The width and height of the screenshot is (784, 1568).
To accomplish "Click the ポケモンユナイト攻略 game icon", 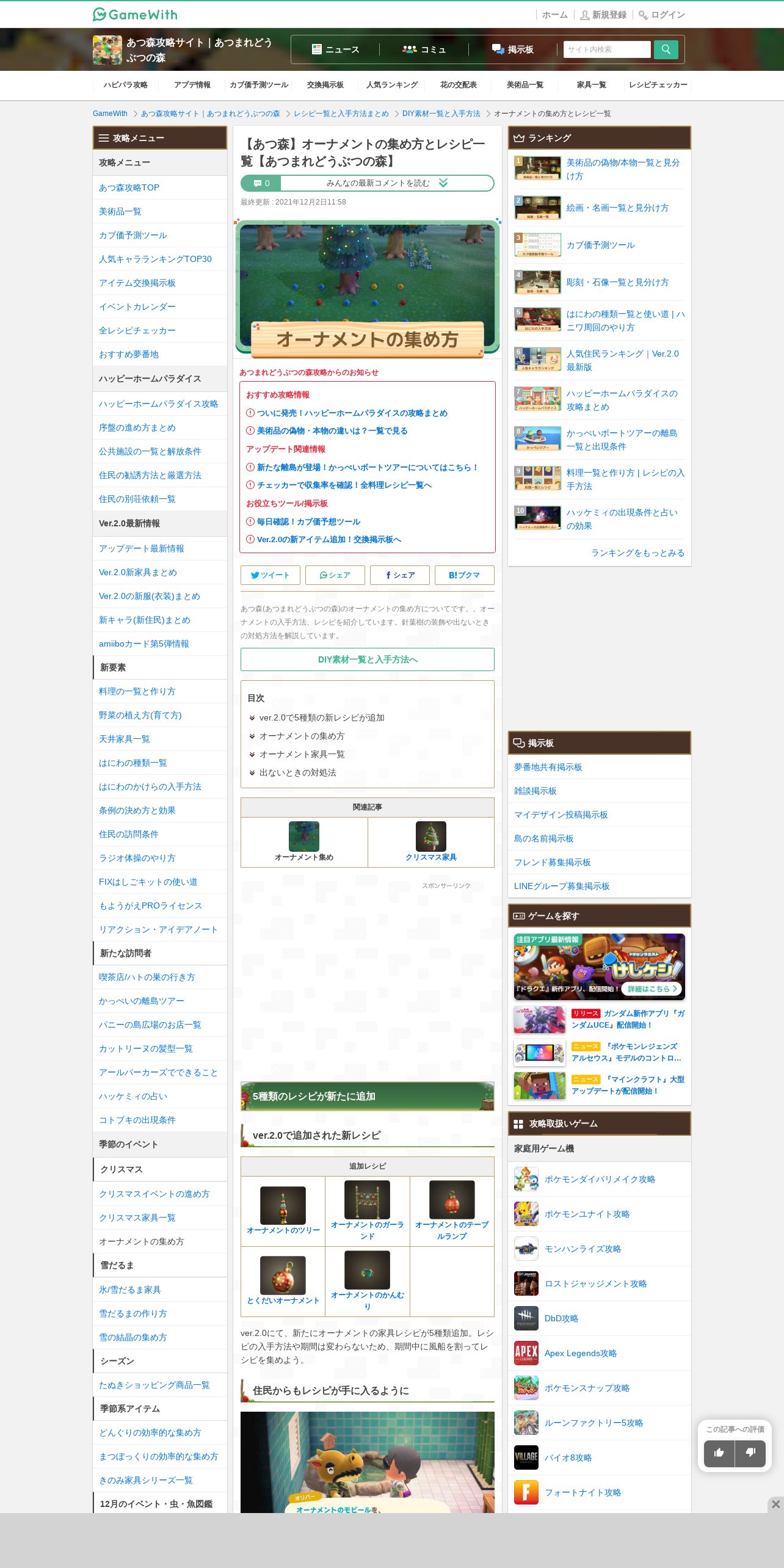I will (x=526, y=1214).
